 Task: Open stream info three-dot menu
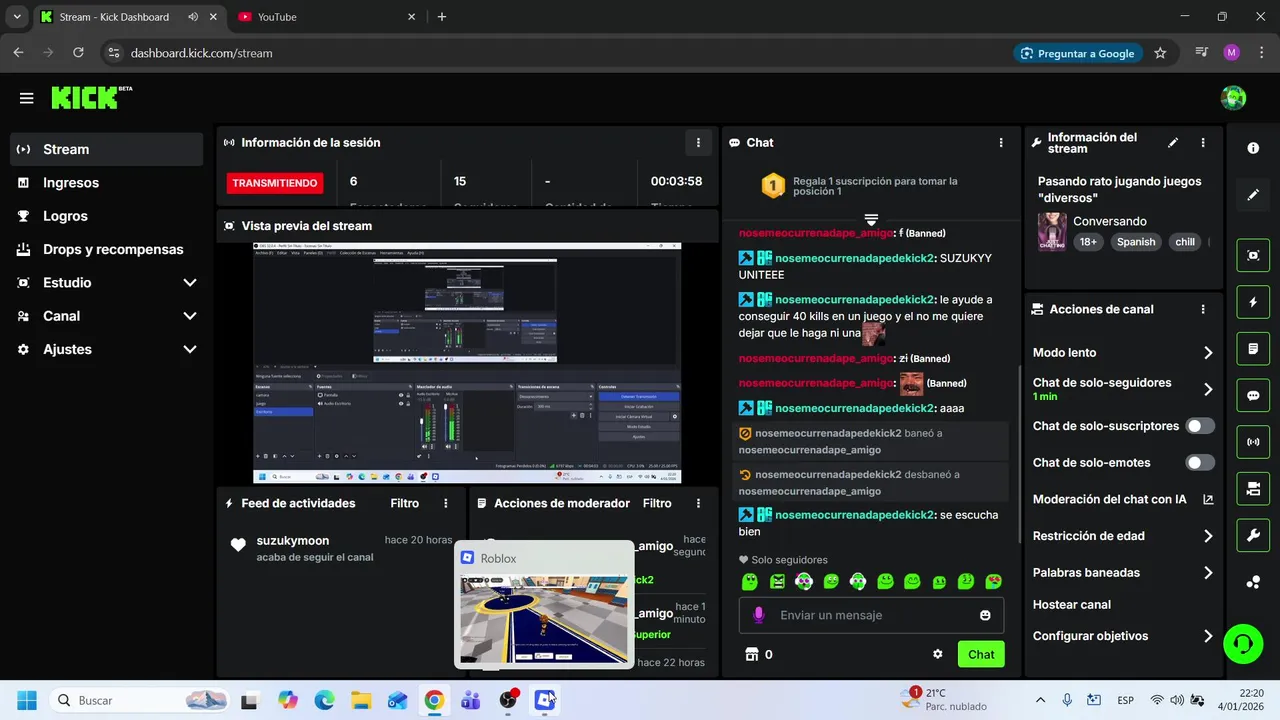coord(1203,143)
